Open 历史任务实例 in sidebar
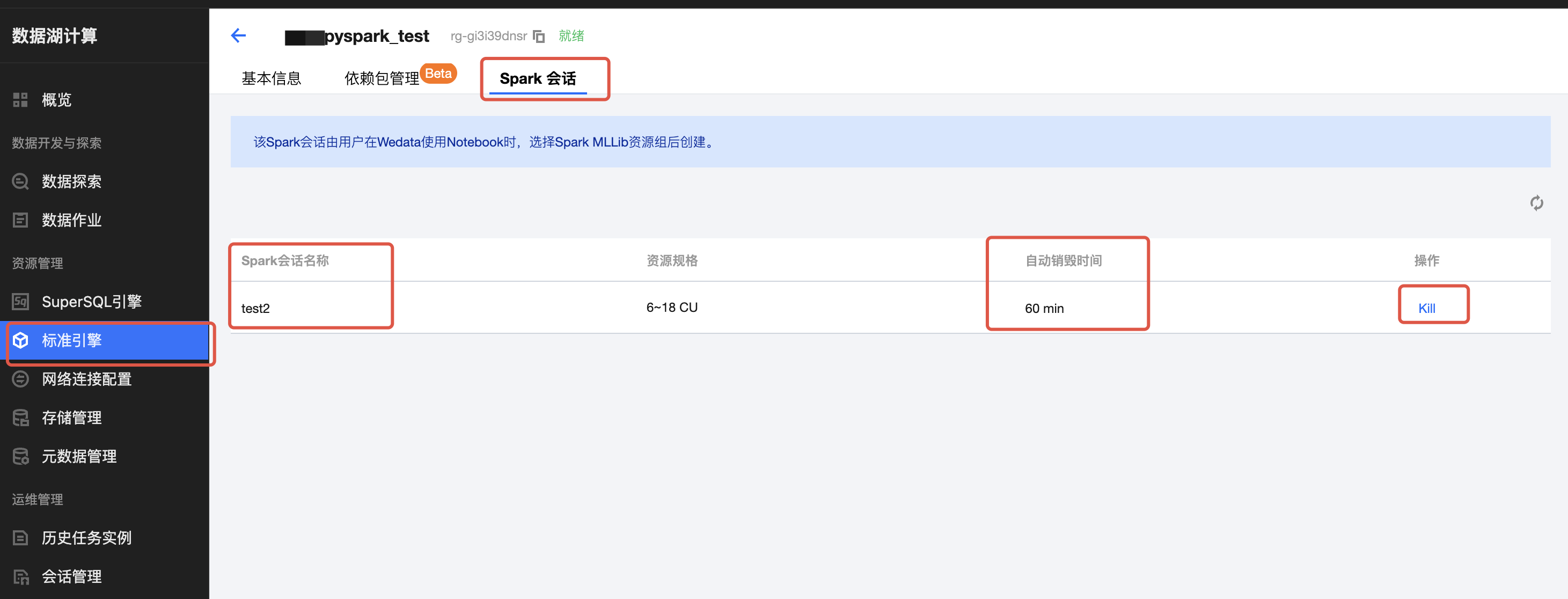 click(86, 537)
